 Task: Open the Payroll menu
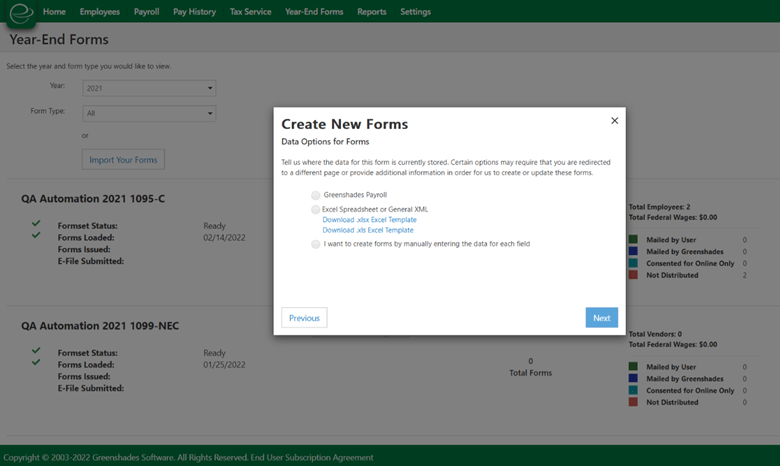146,12
